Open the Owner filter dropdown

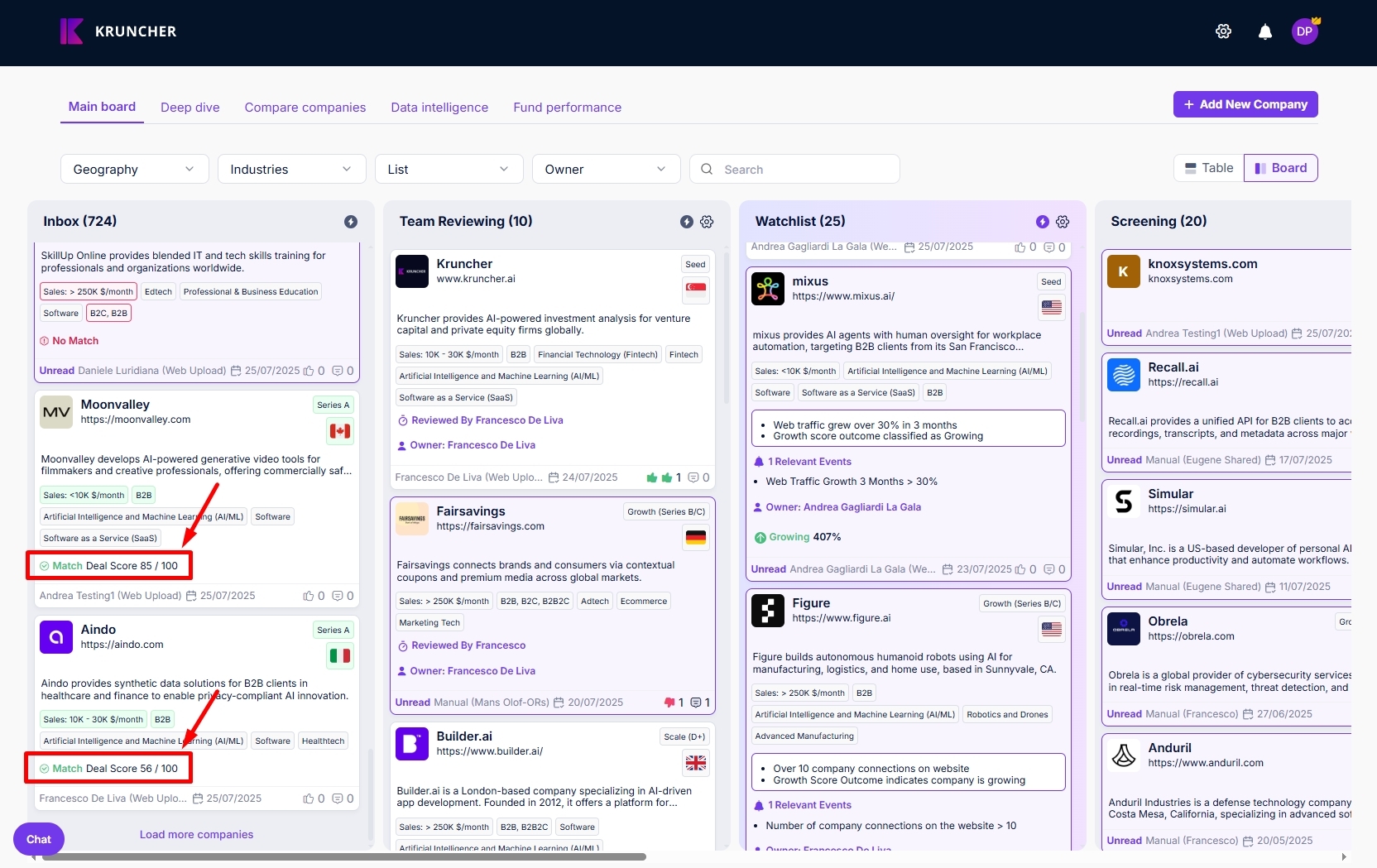click(x=607, y=169)
